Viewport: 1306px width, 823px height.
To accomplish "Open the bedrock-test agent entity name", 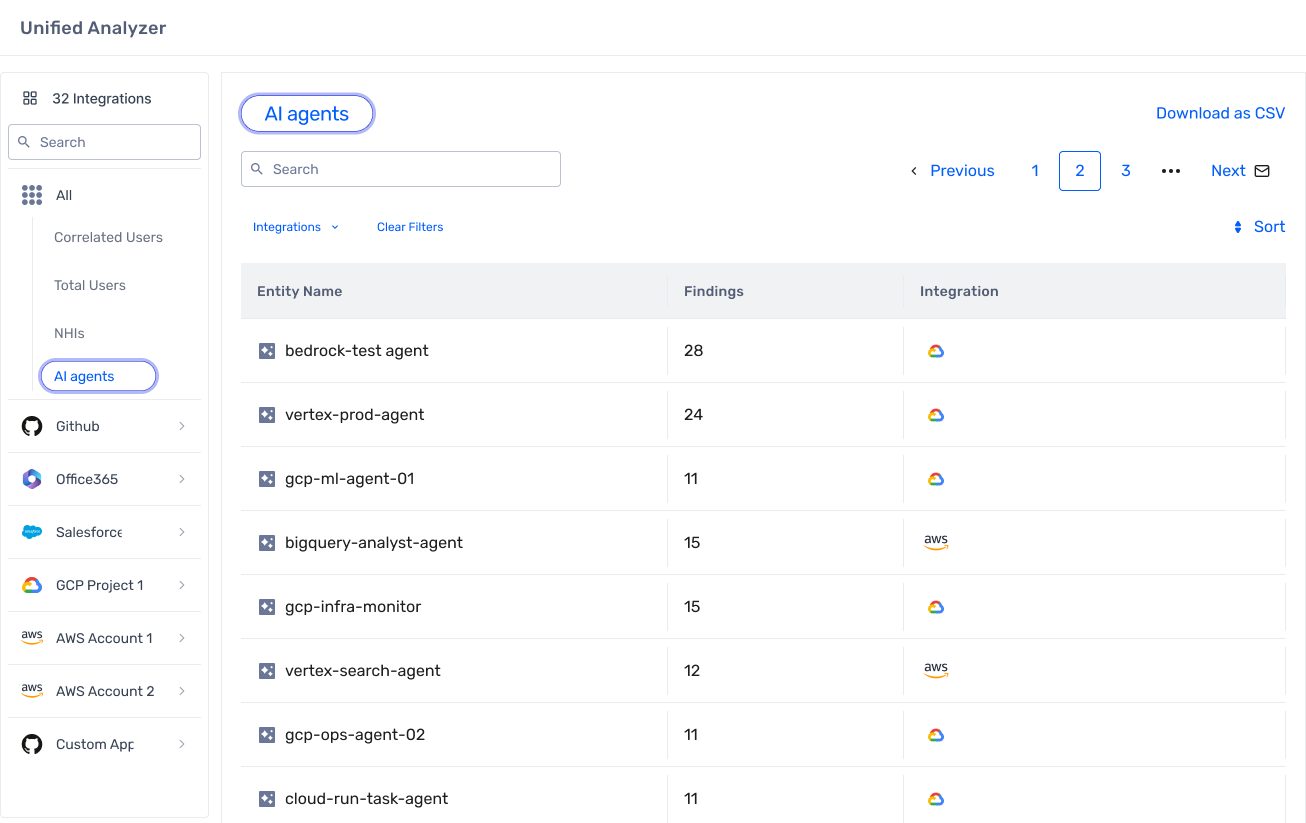I will (x=357, y=351).
